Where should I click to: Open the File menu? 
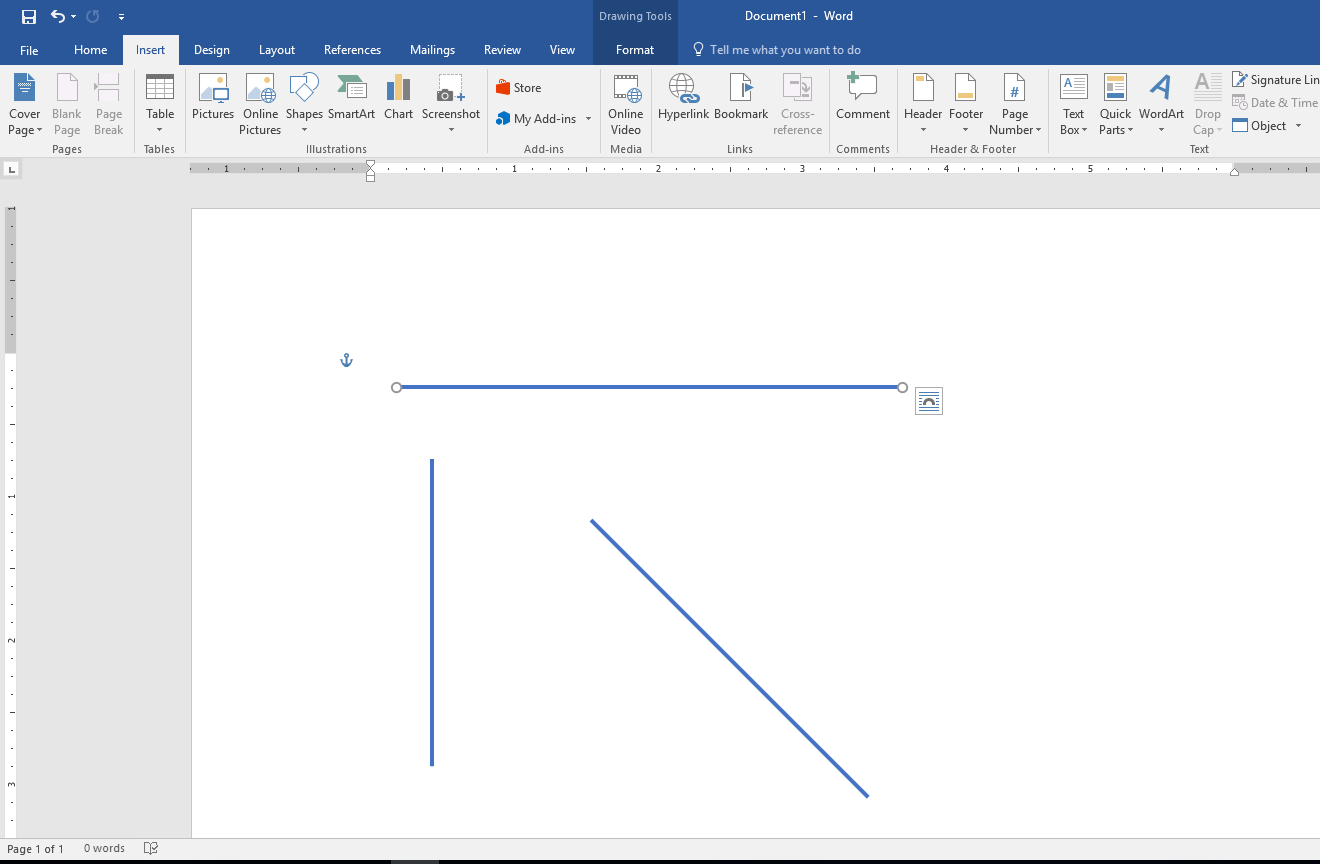(29, 50)
